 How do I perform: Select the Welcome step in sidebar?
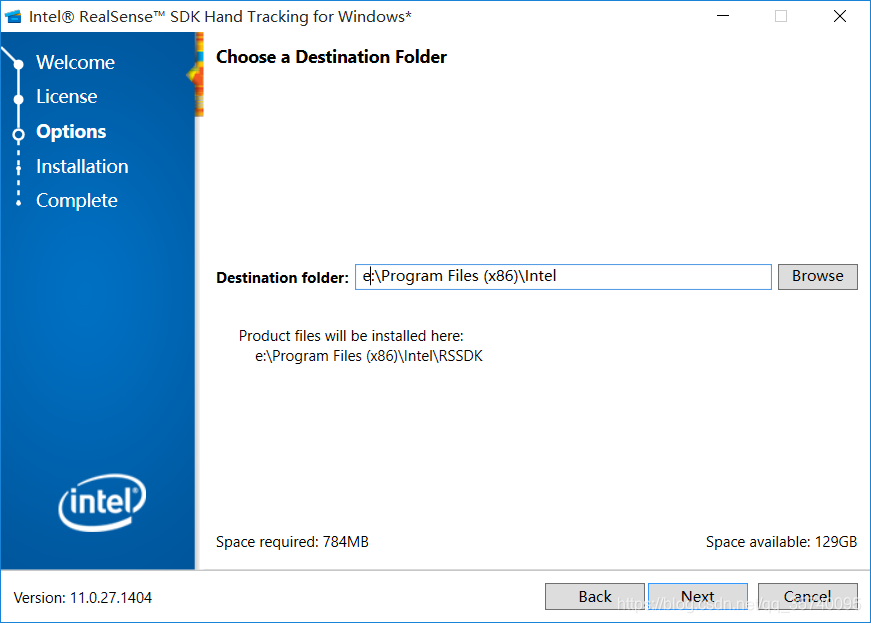point(75,62)
